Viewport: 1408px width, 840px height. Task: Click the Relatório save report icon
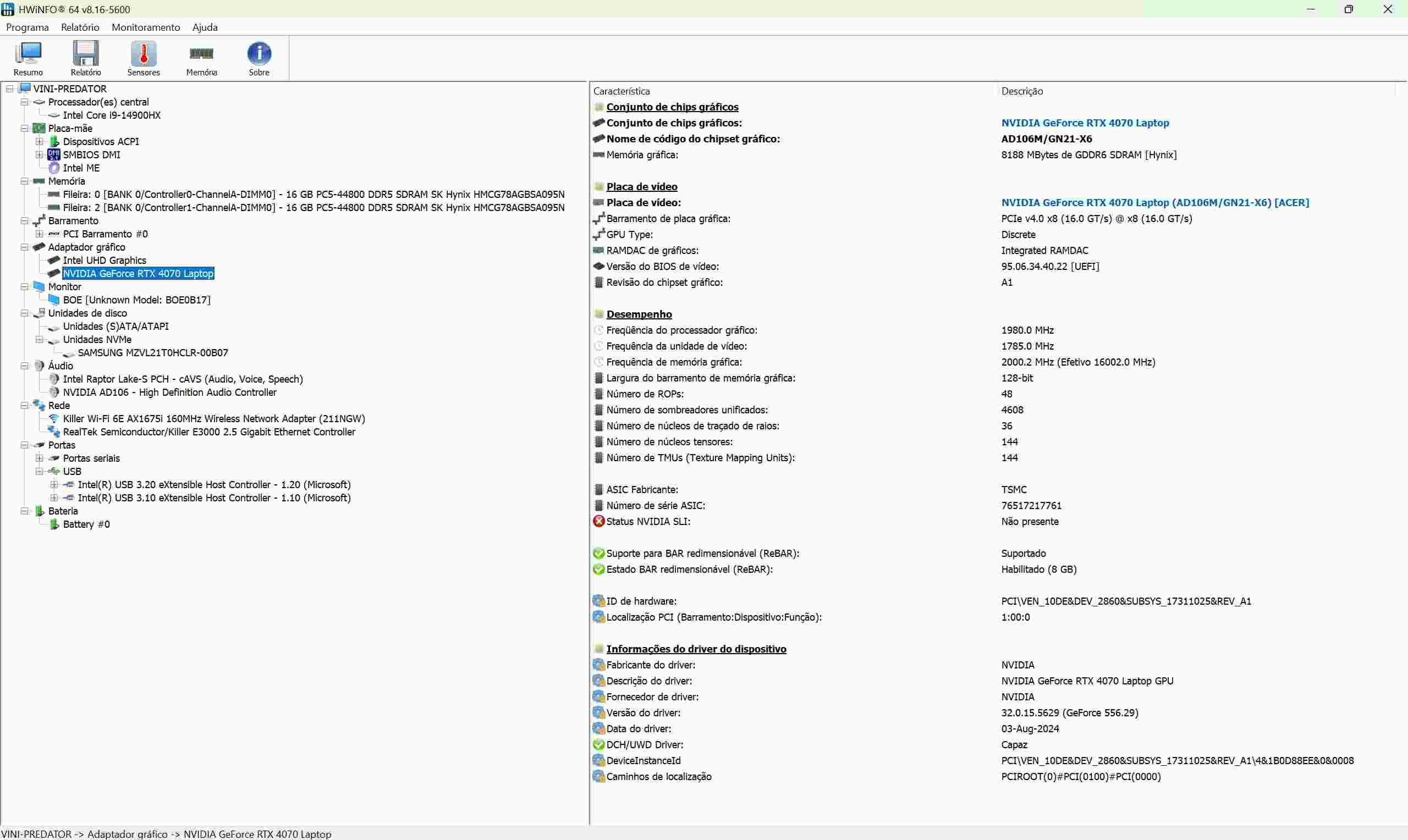85,58
